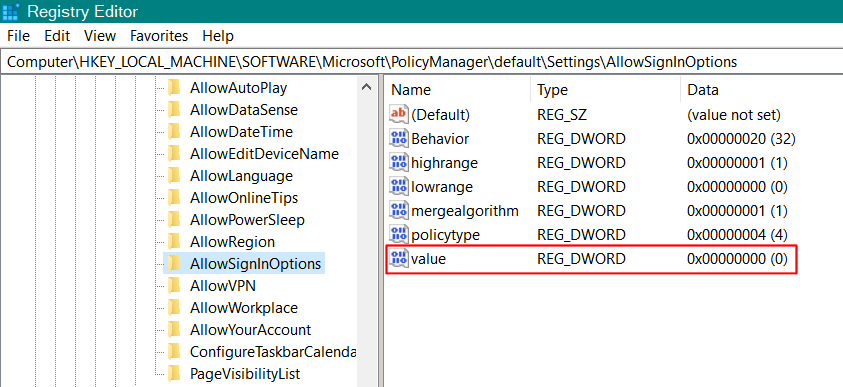Click the AllowOnlineTips folder icon

pos(174,198)
